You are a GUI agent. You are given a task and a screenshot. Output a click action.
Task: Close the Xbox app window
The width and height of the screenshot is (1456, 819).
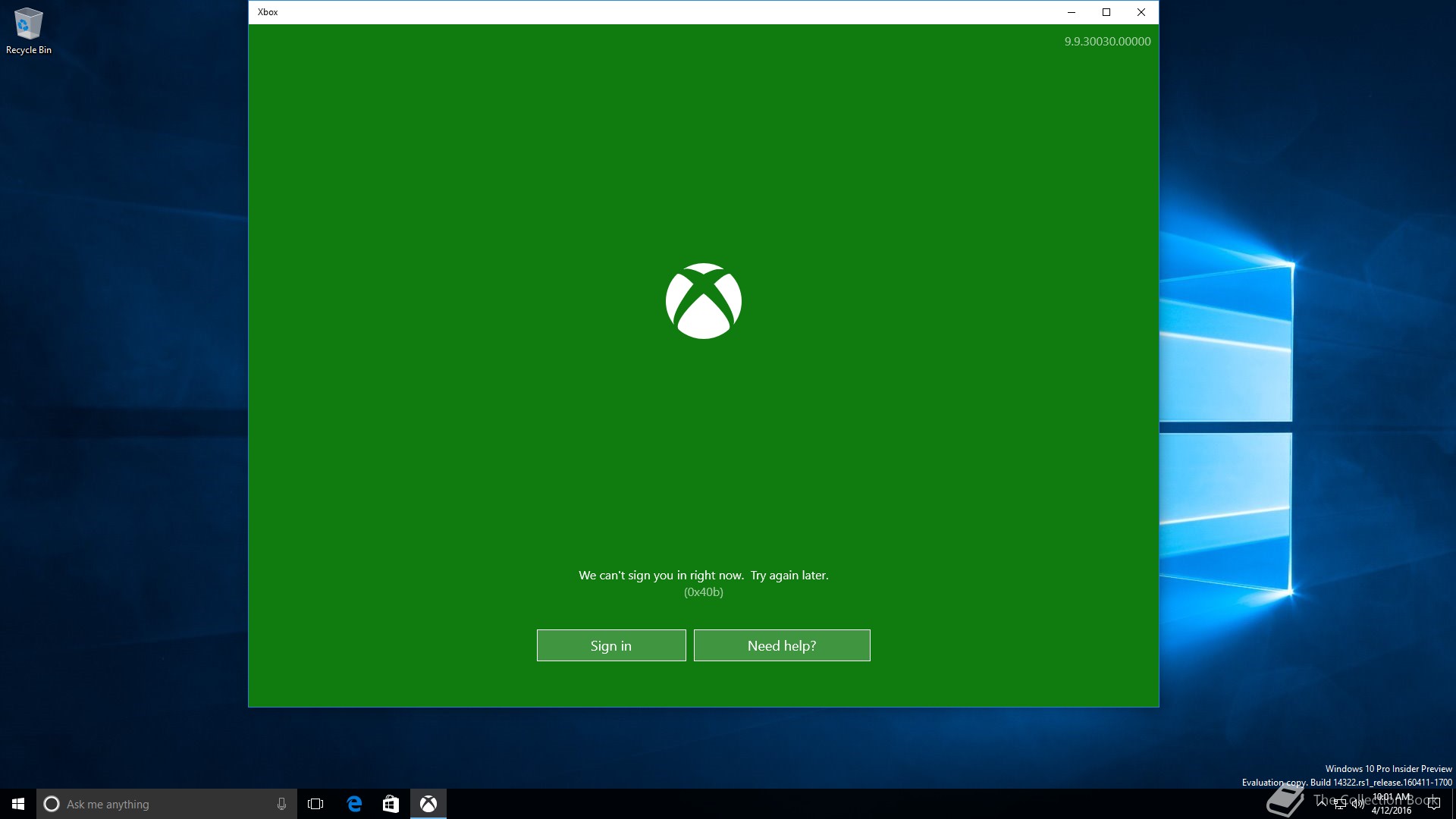click(x=1141, y=12)
